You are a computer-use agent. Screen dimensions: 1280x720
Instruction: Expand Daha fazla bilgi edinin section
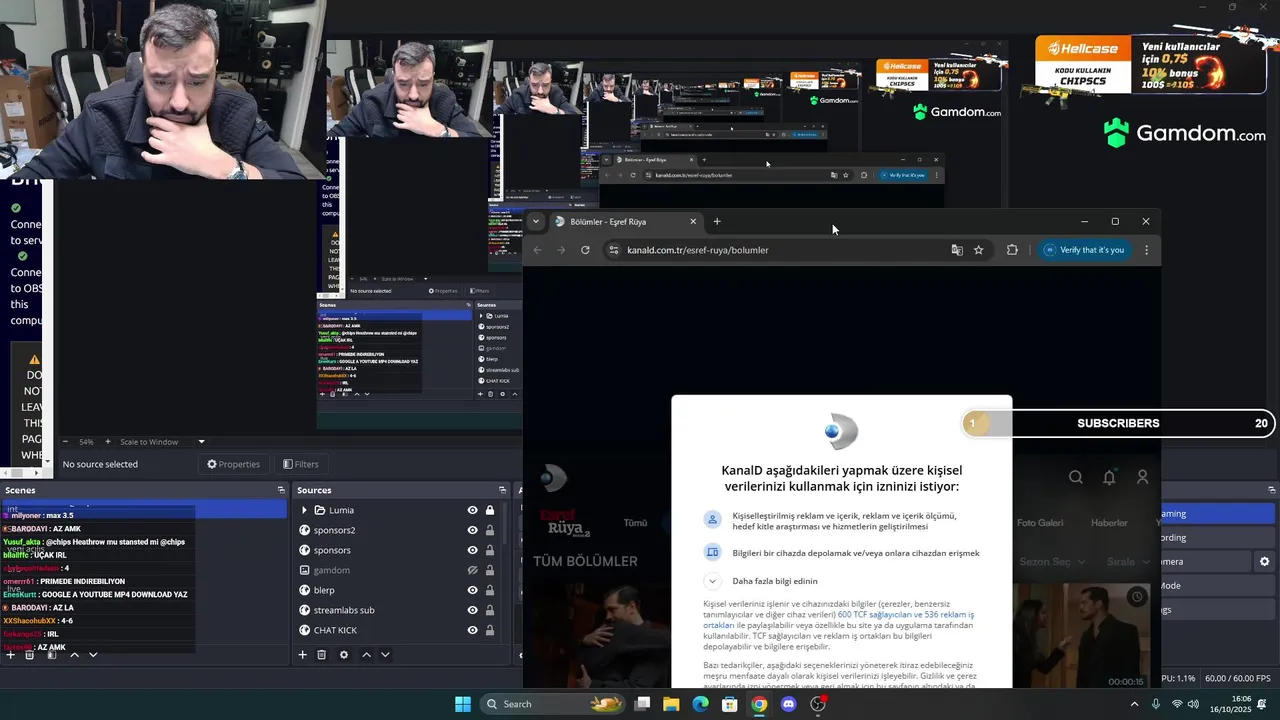(712, 581)
